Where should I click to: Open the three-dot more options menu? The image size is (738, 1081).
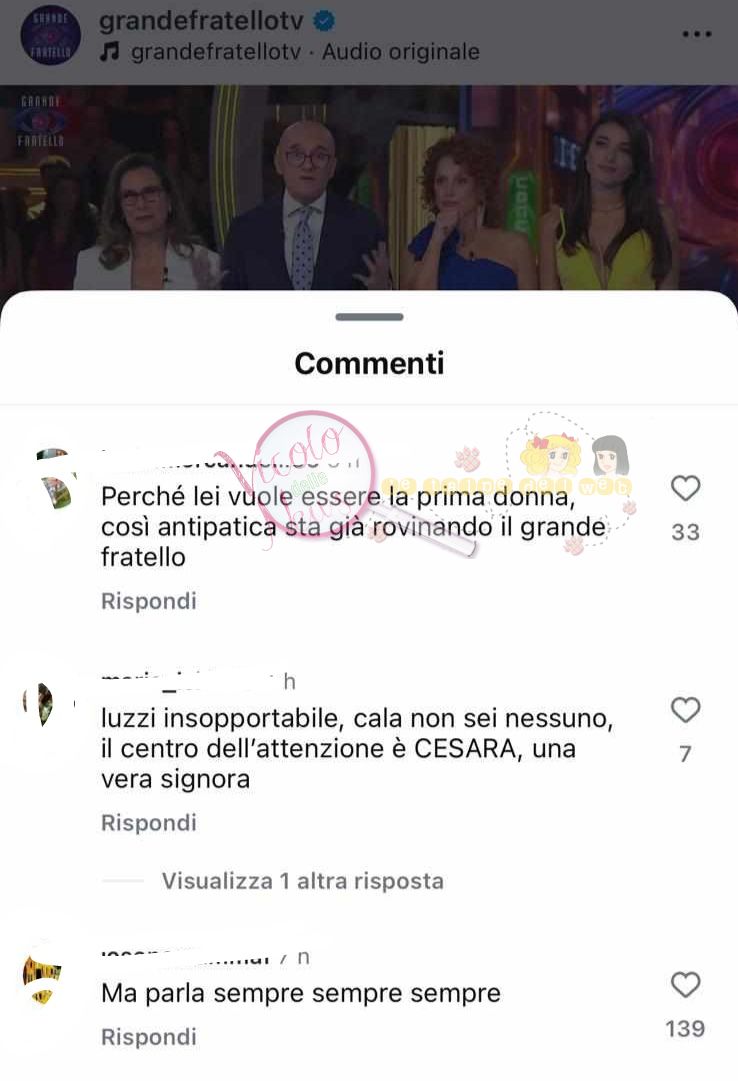[697, 34]
